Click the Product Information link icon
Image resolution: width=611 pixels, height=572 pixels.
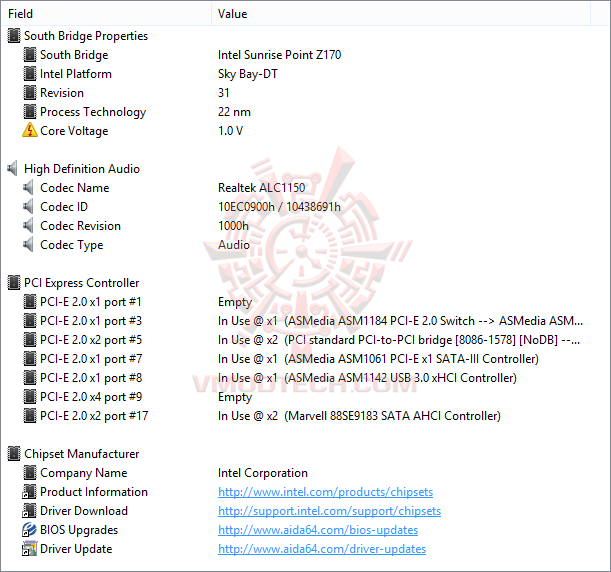tap(30, 492)
